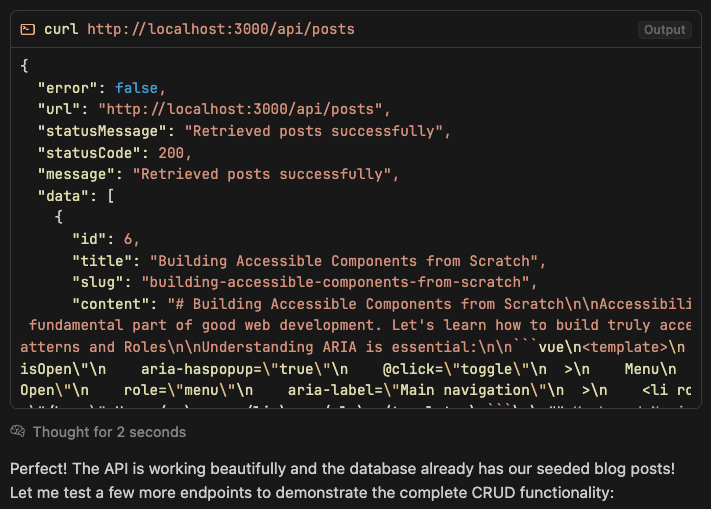Click the curl command URL in header
Screen dimensions: 711x509
coord(221,29)
